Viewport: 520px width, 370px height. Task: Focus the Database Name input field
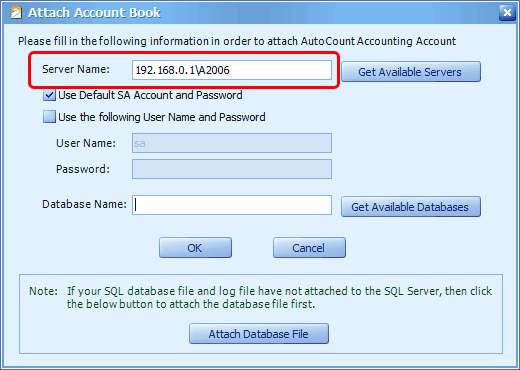click(x=232, y=205)
